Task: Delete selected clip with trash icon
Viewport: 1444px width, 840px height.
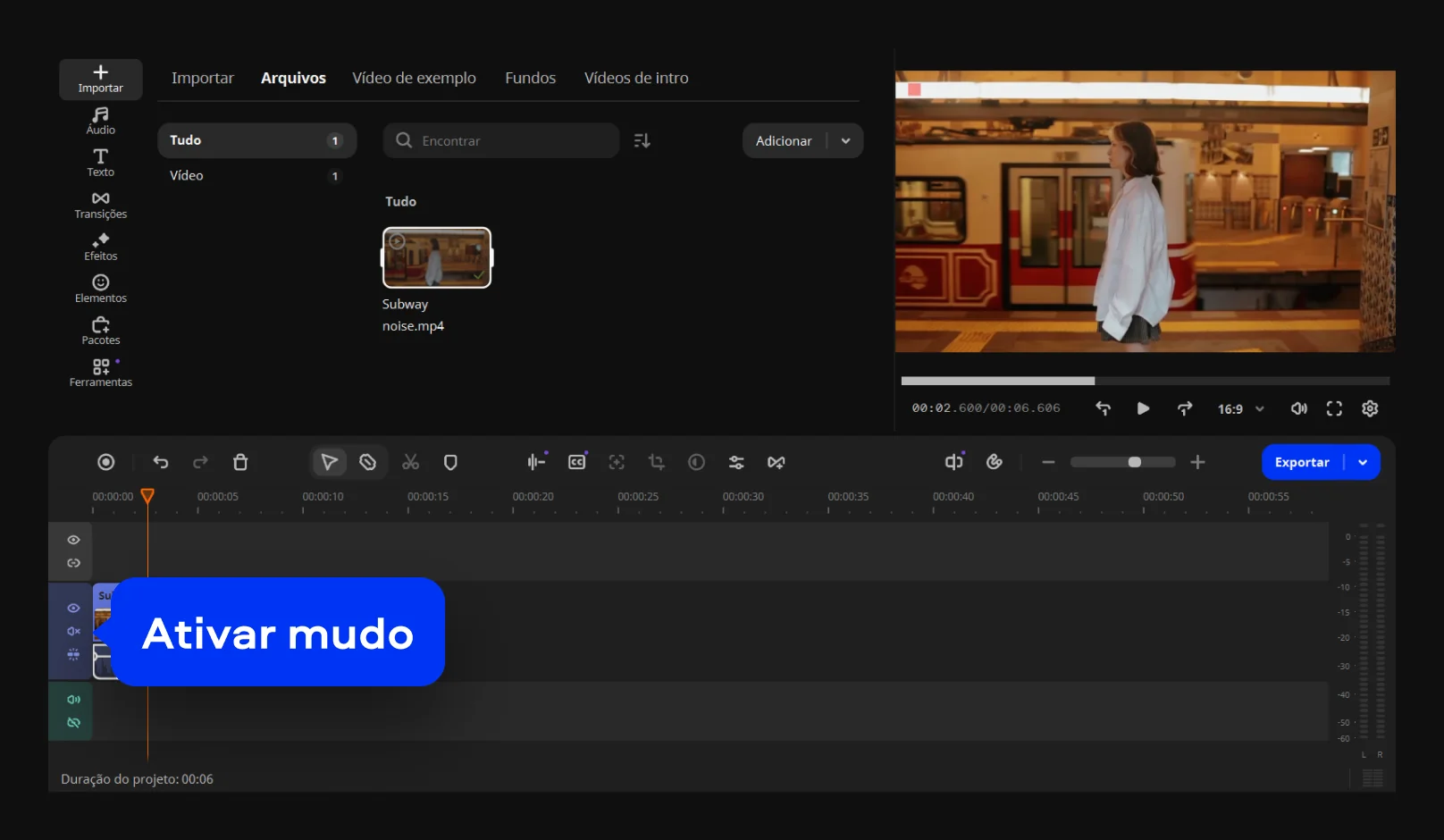Action: click(x=240, y=462)
